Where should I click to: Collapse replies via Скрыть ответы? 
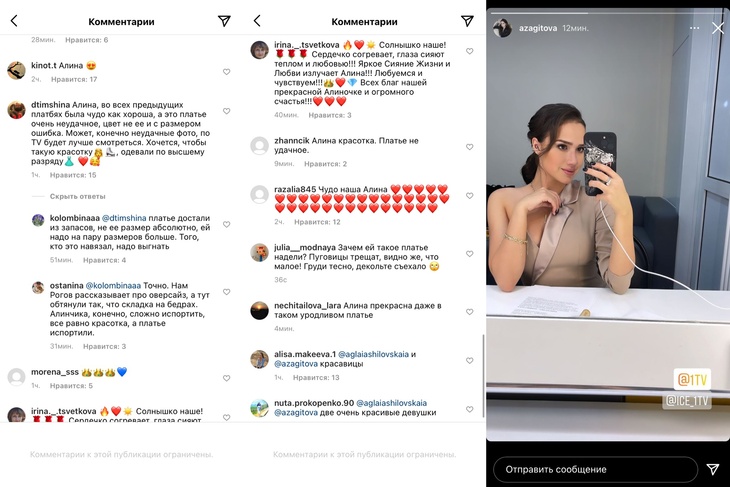coord(77,196)
